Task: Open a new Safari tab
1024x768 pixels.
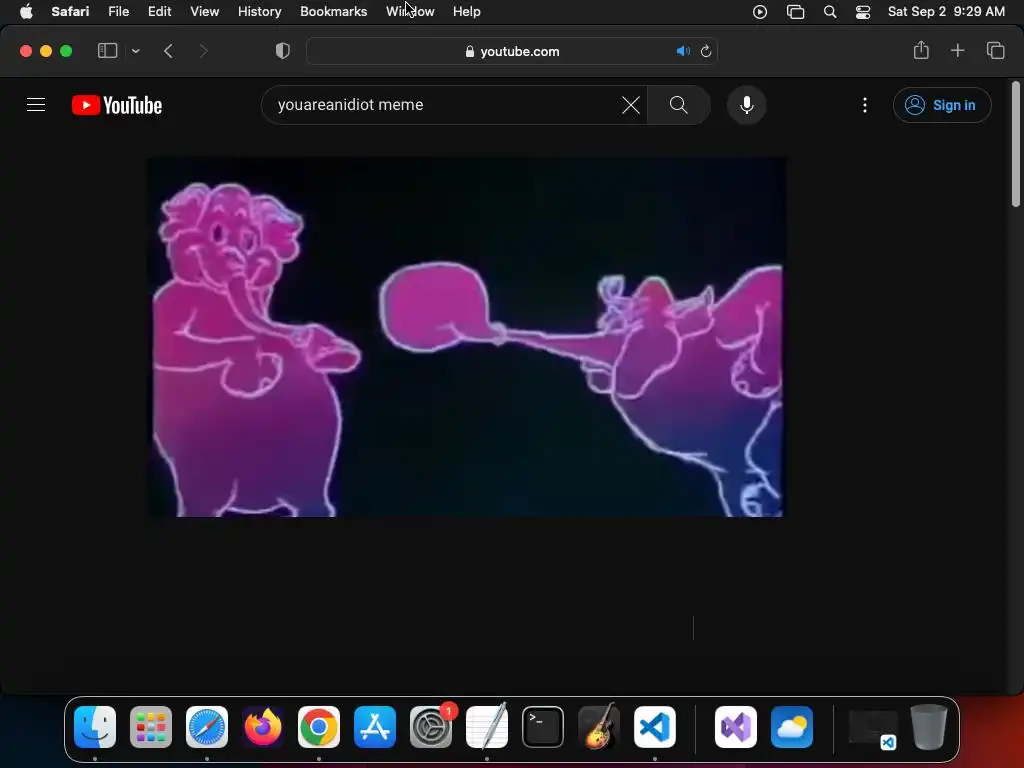Action: [x=957, y=50]
